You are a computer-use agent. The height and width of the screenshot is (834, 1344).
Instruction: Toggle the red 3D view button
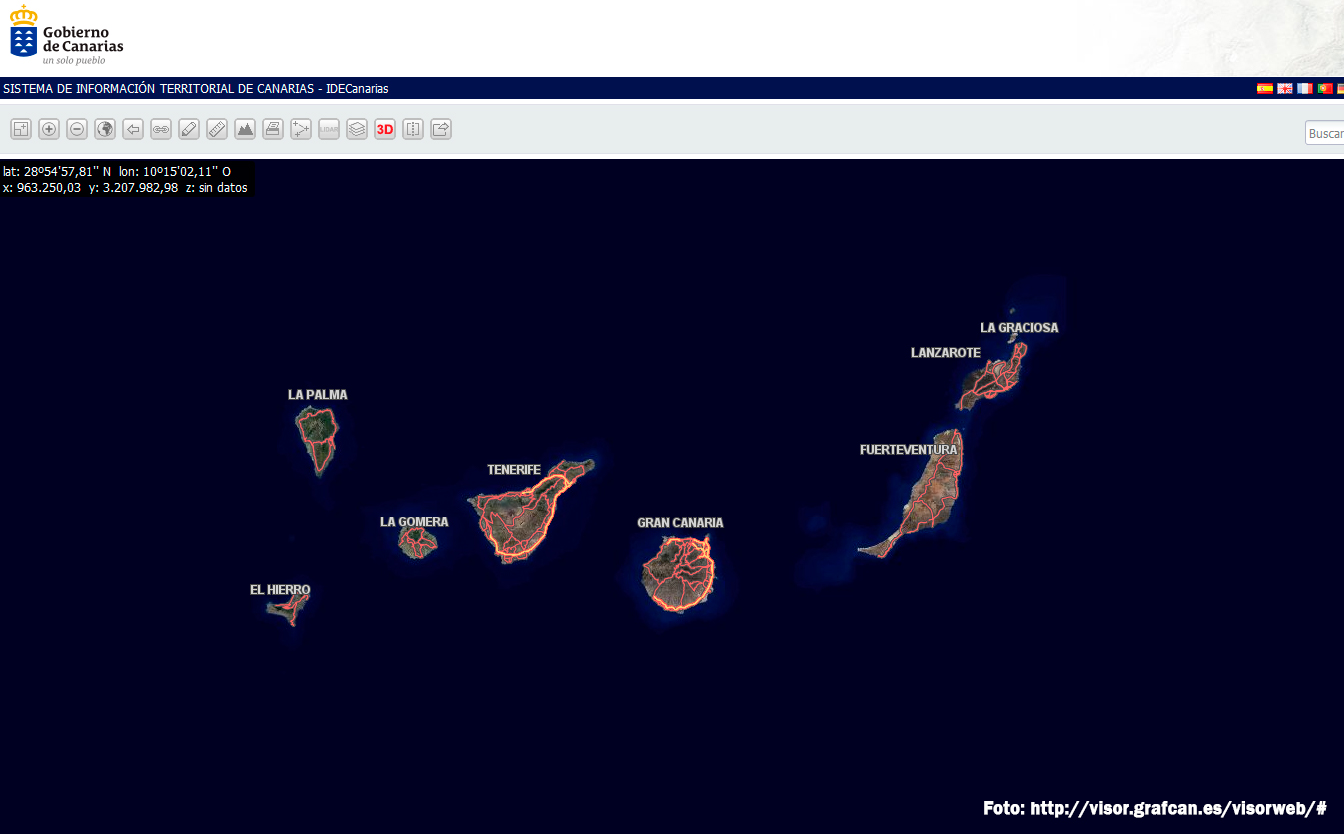tap(385, 129)
